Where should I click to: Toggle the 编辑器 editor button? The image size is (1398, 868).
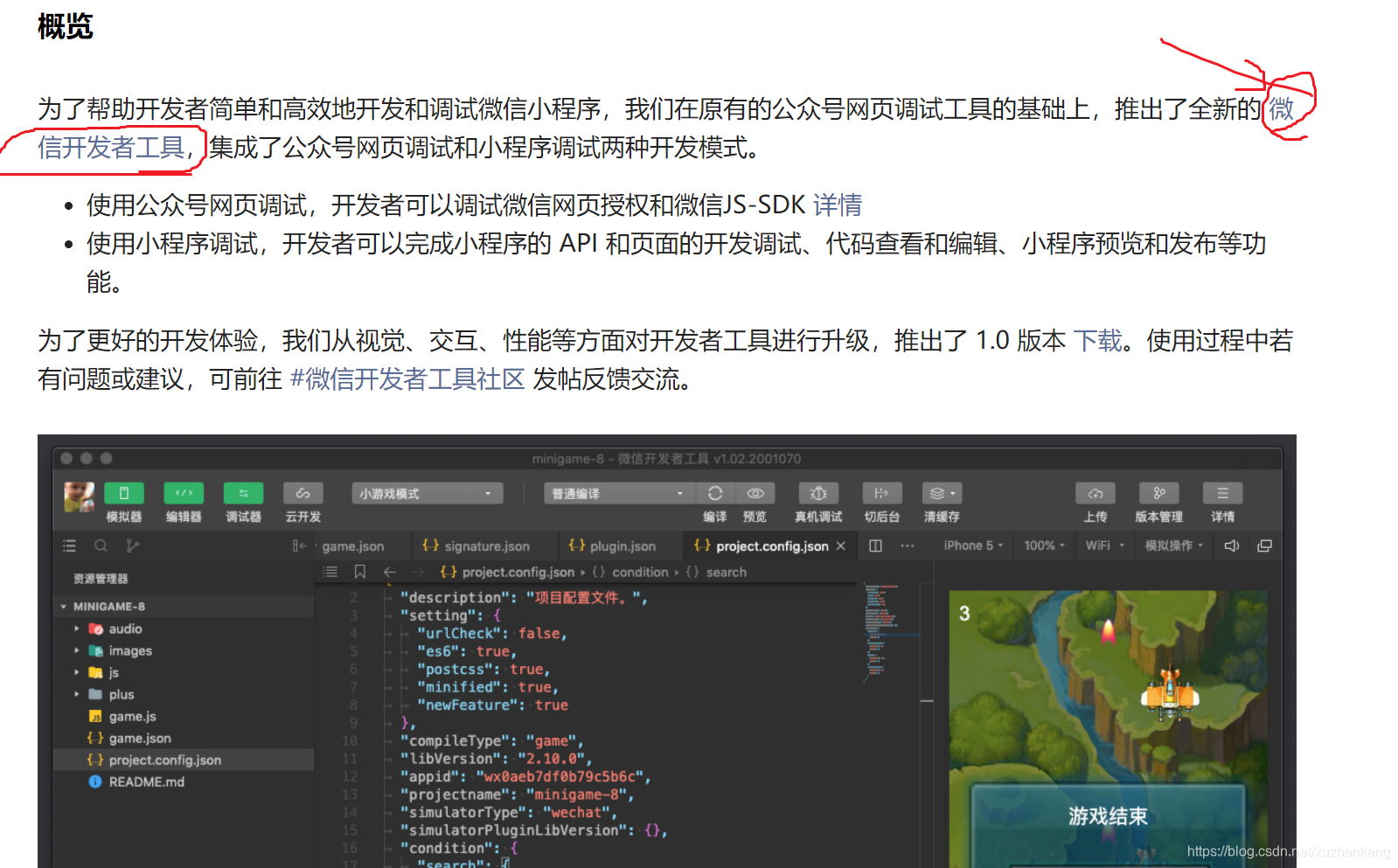point(184,493)
